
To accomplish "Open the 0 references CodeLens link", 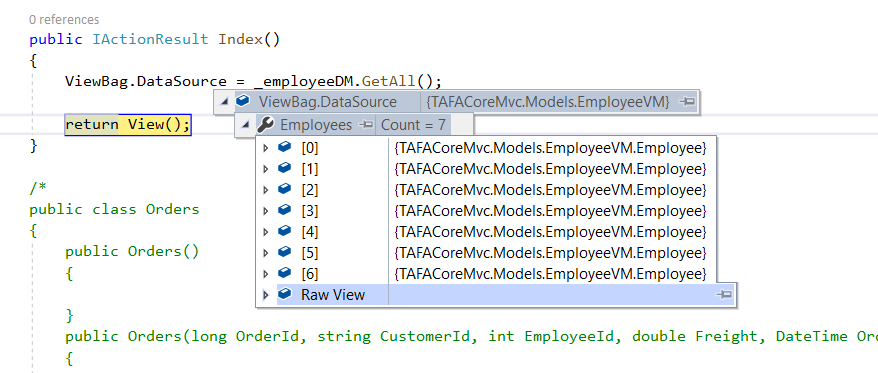I will pyautogui.click(x=64, y=20).
